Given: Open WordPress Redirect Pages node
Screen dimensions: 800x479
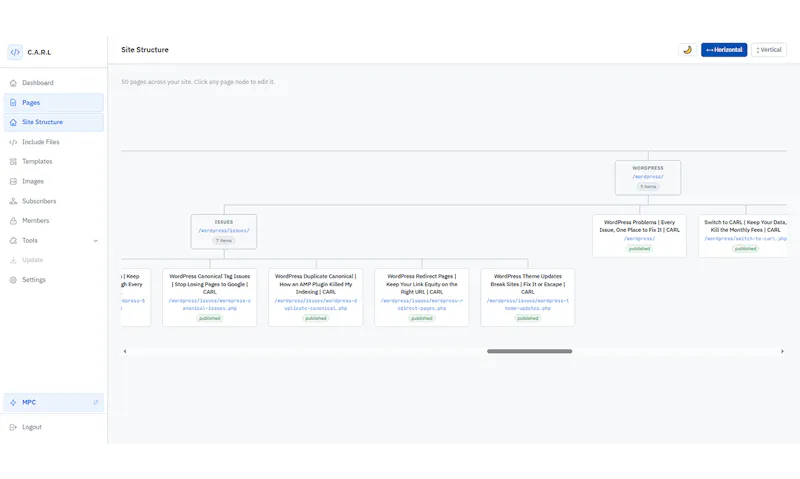Looking at the screenshot, I should pyautogui.click(x=421, y=297).
